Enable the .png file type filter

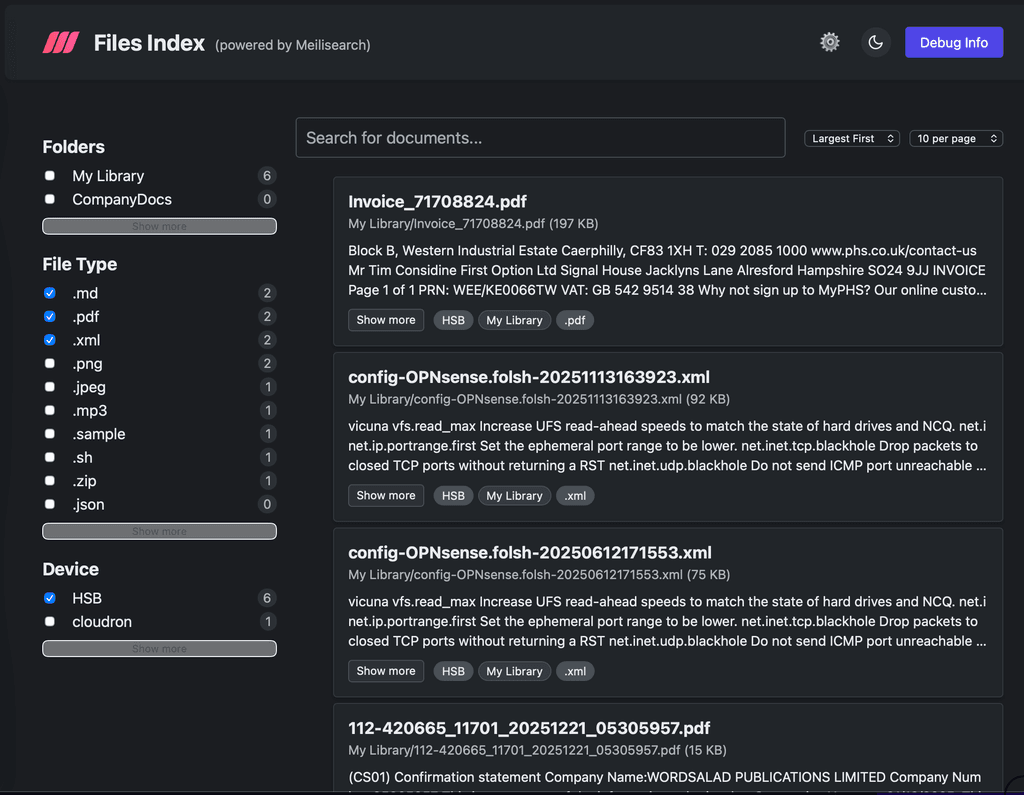(49, 364)
